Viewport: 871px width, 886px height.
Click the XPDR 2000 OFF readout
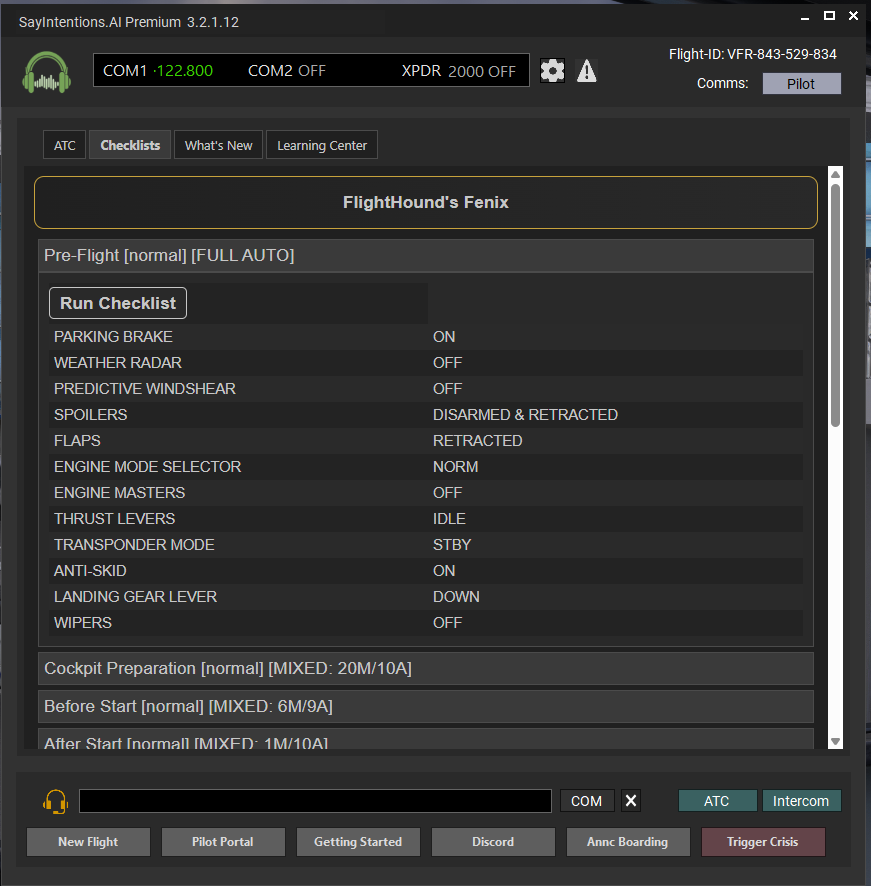click(x=458, y=71)
